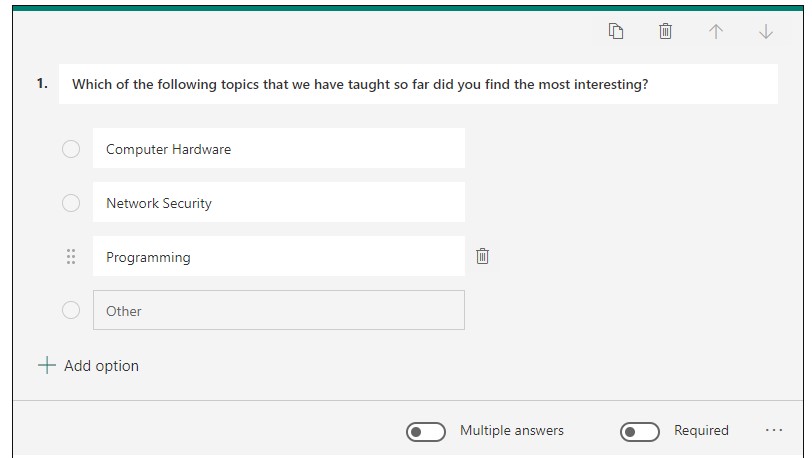Viewport: 812px width, 458px height.
Task: Copy the question using the duplicate icon
Action: pos(616,32)
